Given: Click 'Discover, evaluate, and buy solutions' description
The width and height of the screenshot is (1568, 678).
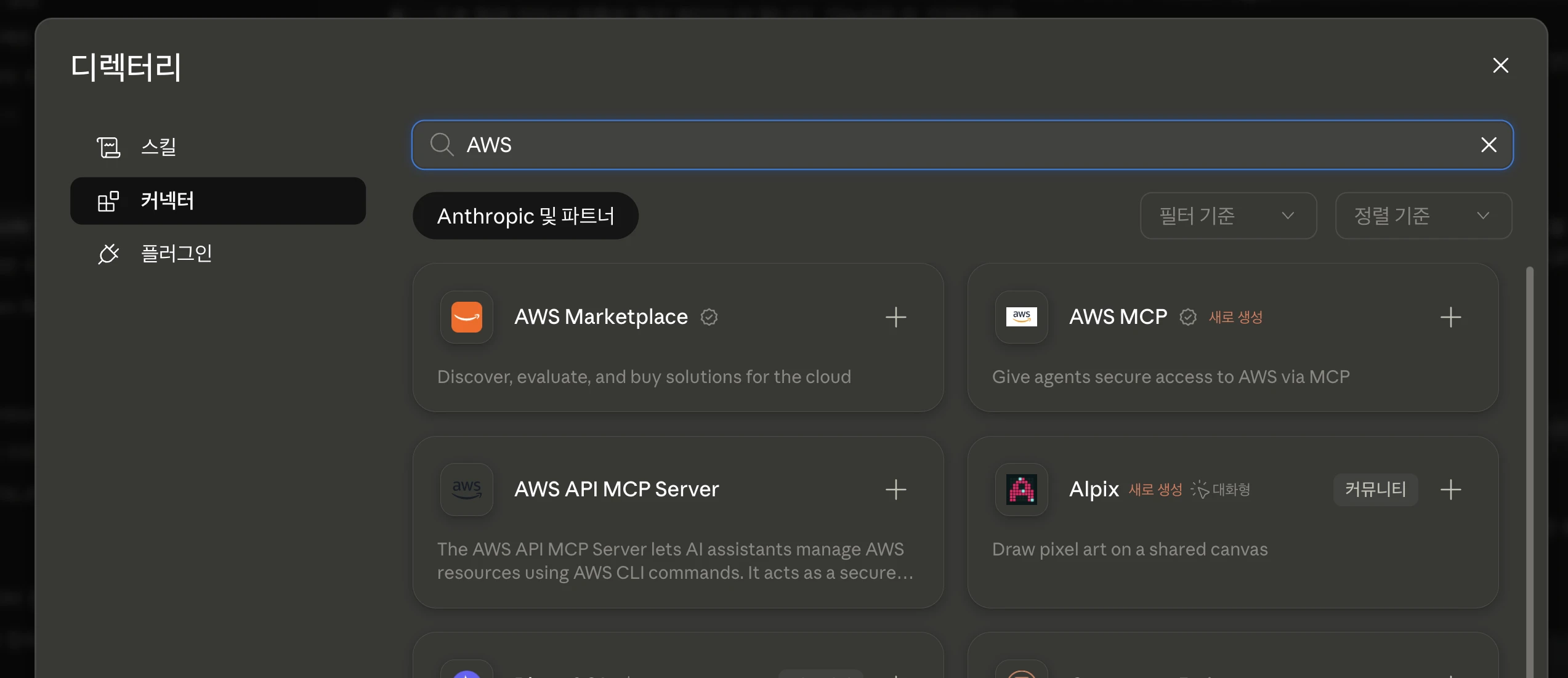Looking at the screenshot, I should [644, 377].
